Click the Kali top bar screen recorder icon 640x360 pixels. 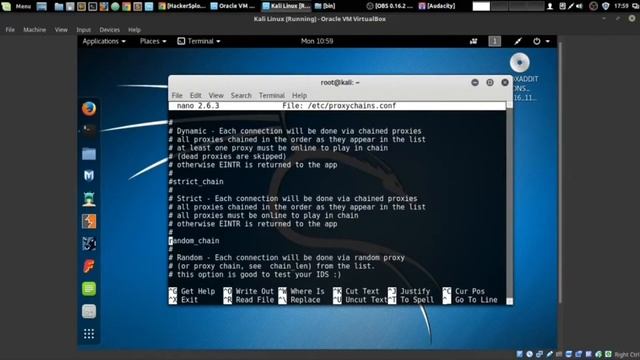coord(473,41)
